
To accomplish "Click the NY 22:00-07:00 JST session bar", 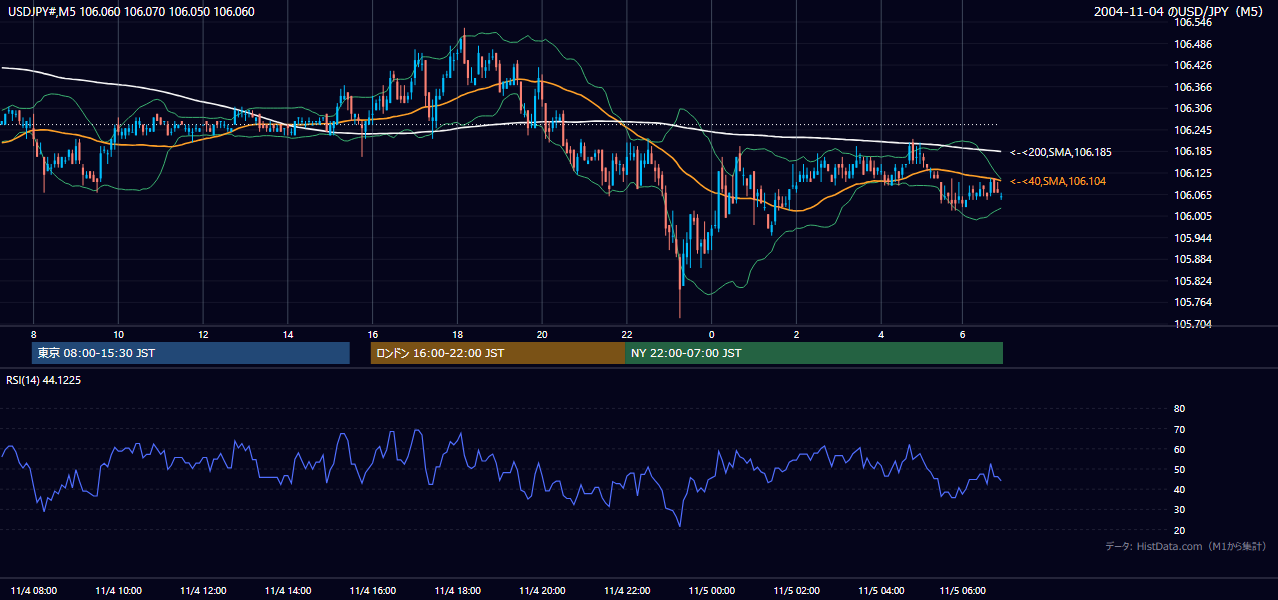I will pos(814,353).
